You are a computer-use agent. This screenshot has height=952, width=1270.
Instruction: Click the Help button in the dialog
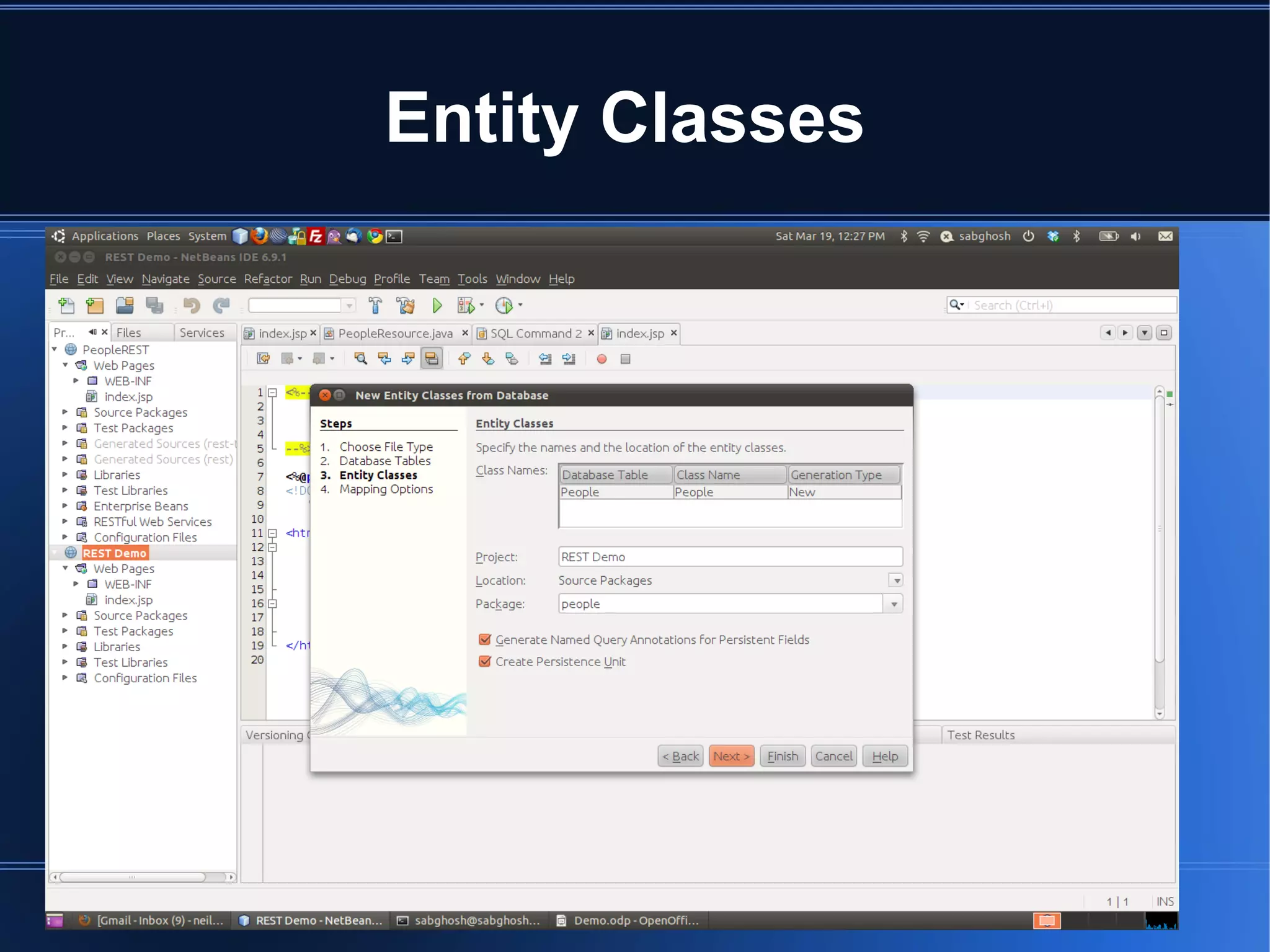[x=885, y=756]
